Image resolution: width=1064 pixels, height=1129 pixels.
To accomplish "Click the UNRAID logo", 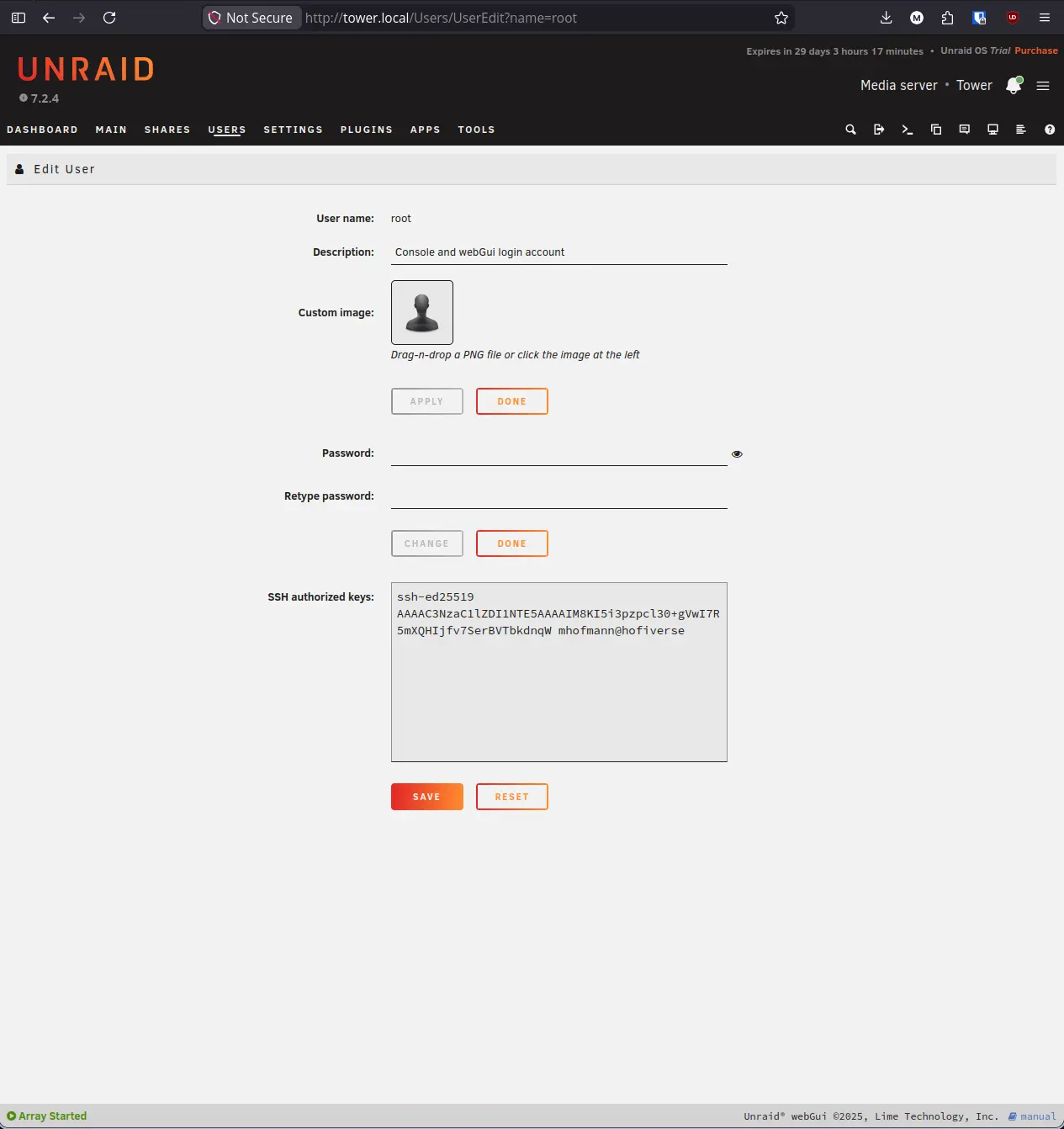I will [x=86, y=69].
